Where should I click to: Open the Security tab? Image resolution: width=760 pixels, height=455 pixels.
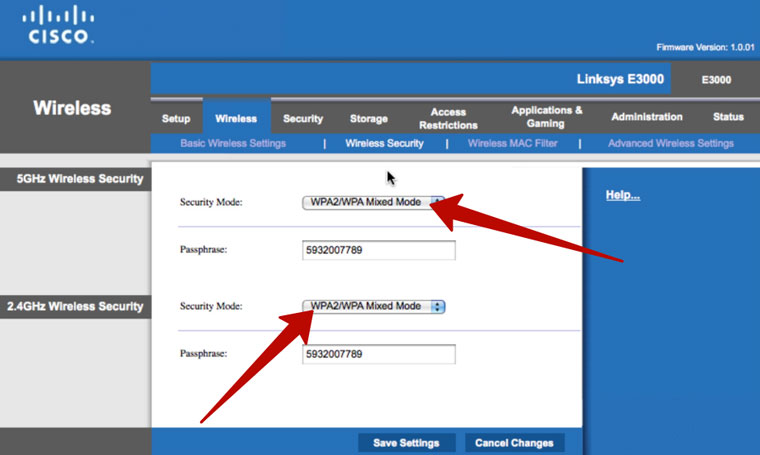303,118
